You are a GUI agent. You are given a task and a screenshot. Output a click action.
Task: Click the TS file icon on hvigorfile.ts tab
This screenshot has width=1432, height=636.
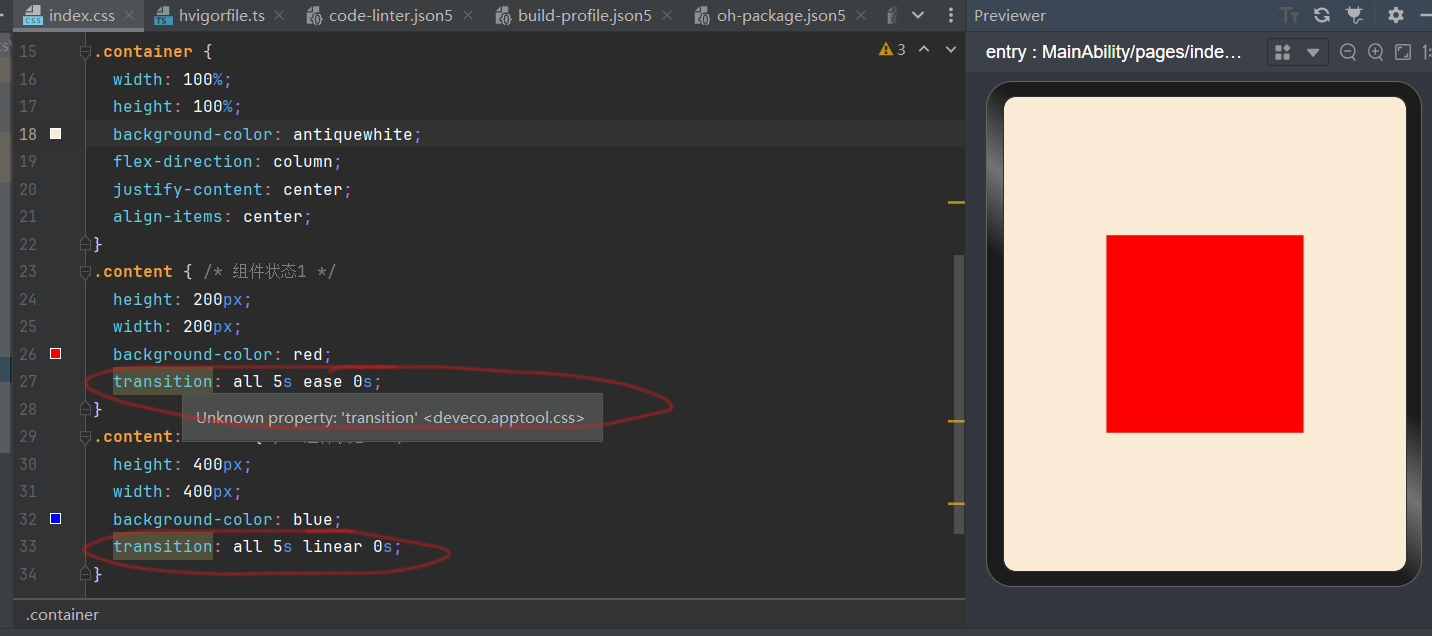pyautogui.click(x=163, y=16)
